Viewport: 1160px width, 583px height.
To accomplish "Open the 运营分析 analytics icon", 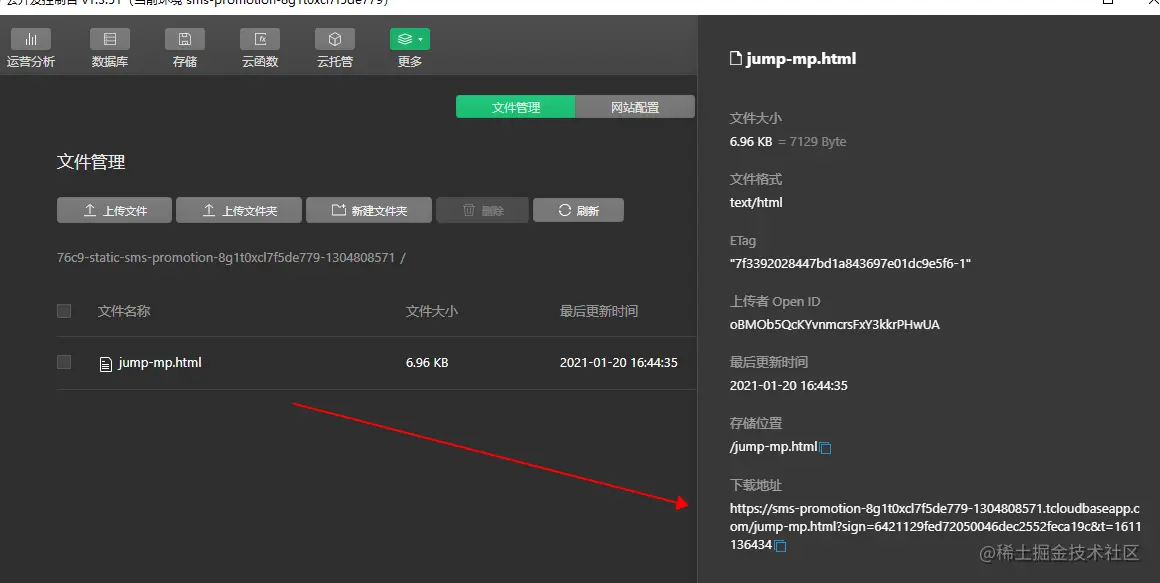I will click(31, 39).
